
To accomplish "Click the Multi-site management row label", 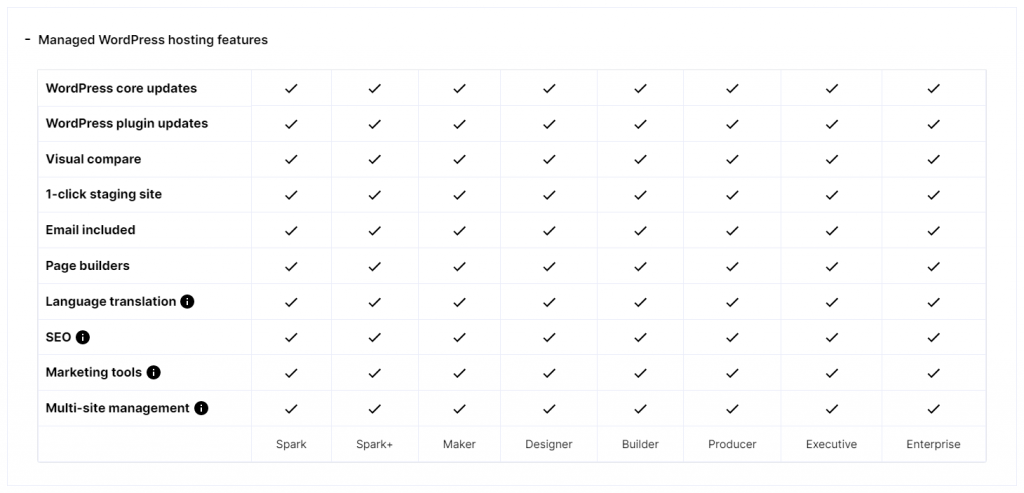I will (118, 408).
